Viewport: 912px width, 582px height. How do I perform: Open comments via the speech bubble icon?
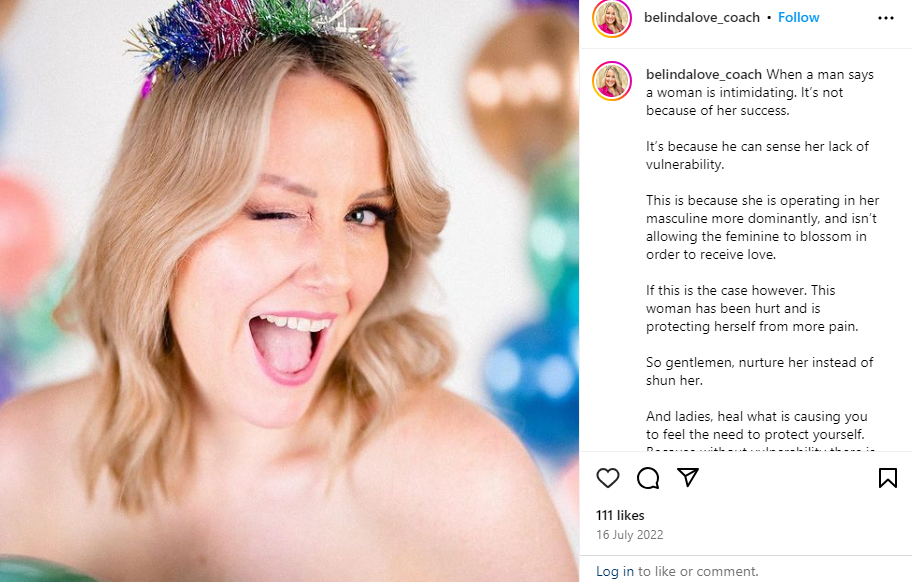pos(648,478)
